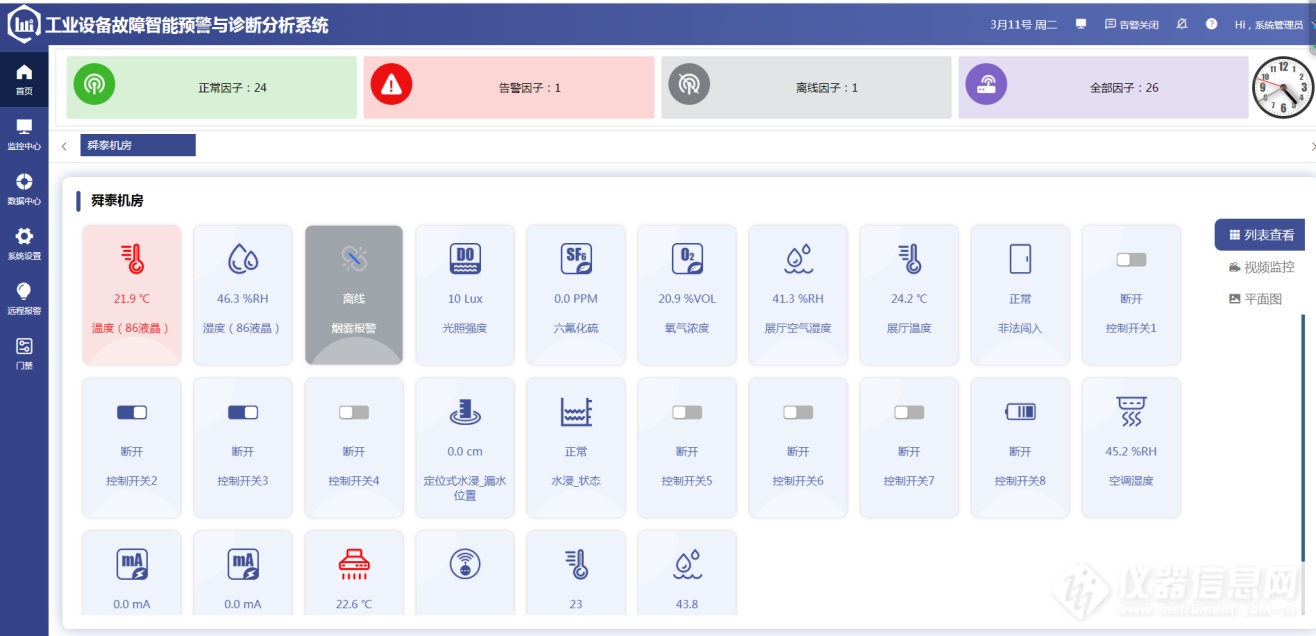This screenshot has height=636, width=1316.
Task: Click the 告警关闭 link in header
Action: coord(1132,25)
